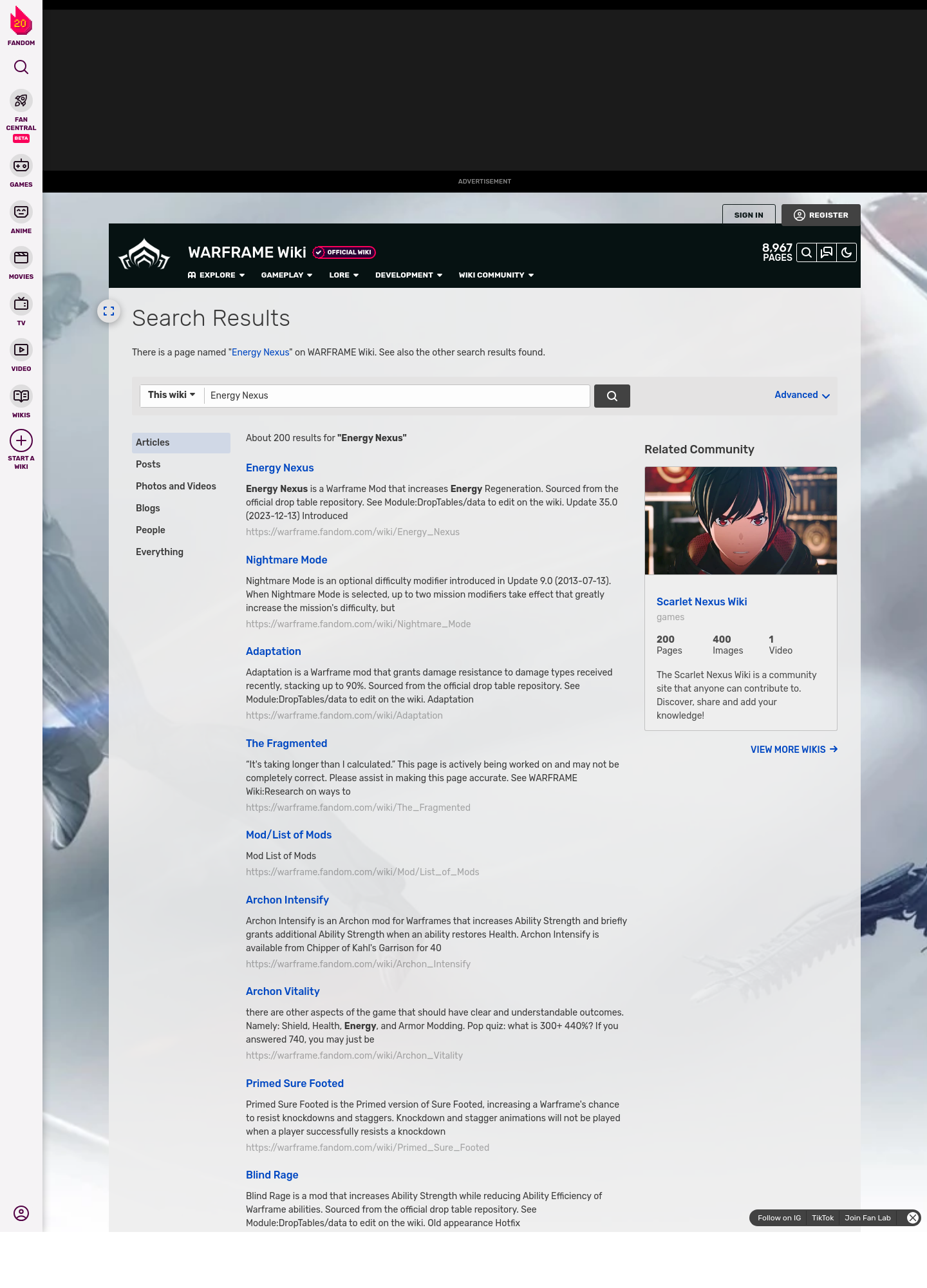Click Follow on IG button

pos(779,1218)
